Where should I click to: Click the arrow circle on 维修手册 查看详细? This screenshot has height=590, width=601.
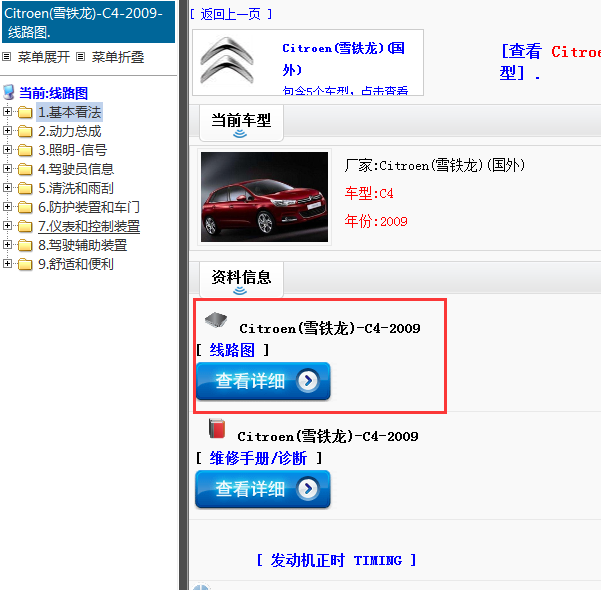(x=308, y=489)
